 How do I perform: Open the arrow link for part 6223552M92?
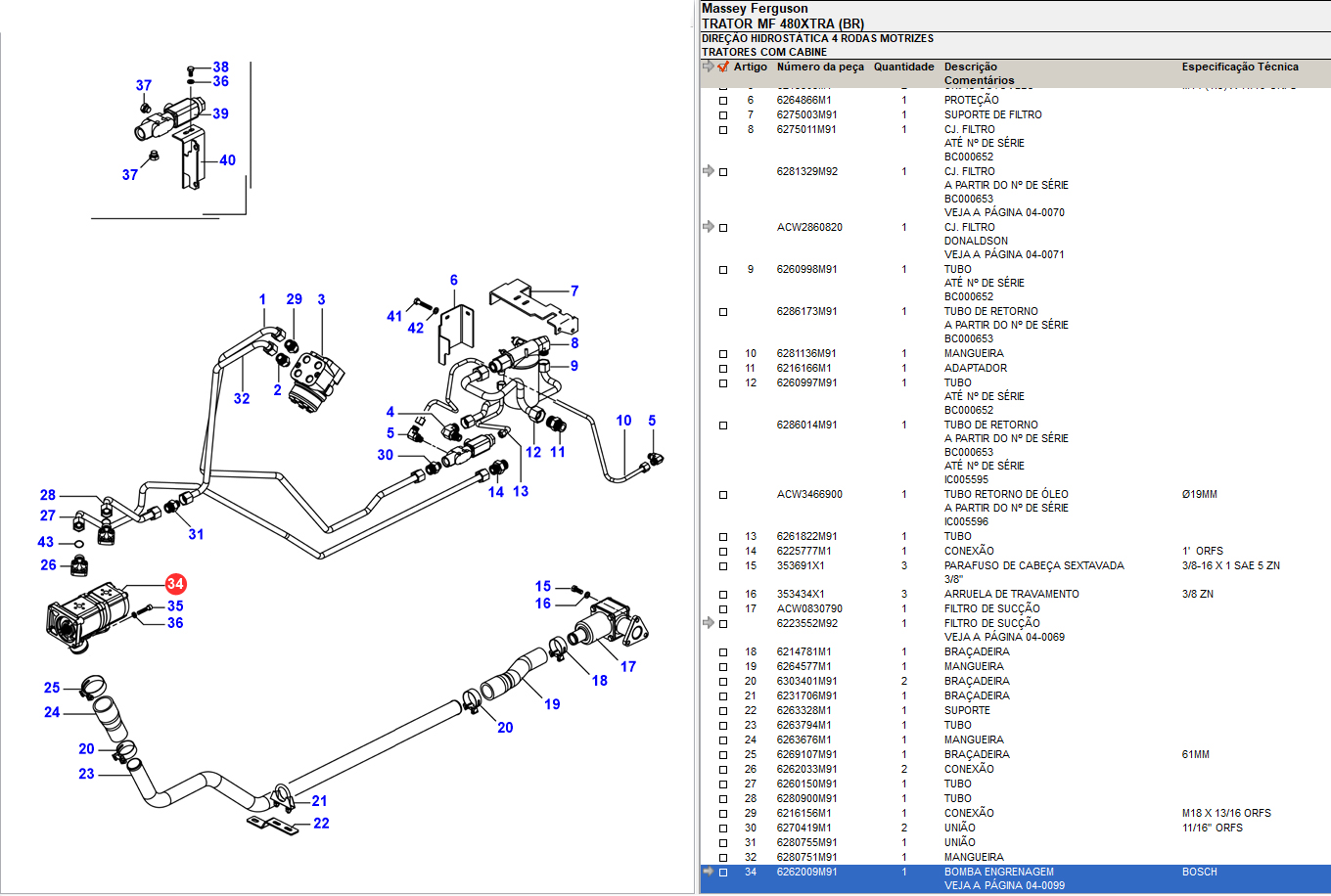coord(709,623)
